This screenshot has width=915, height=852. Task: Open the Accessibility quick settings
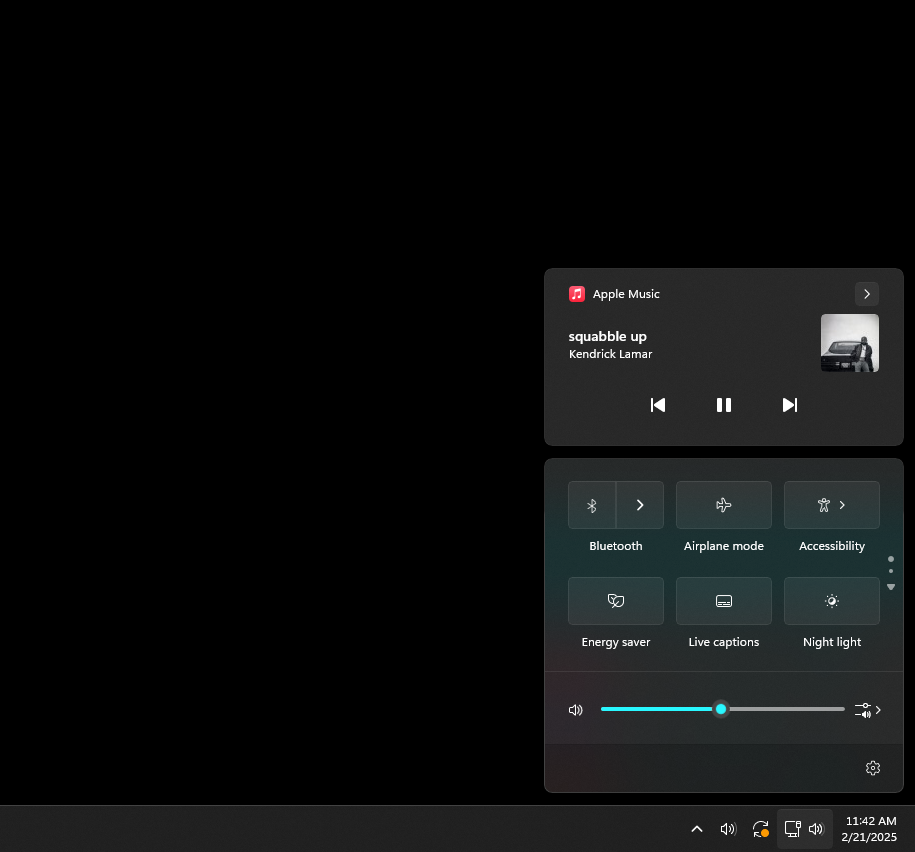832,505
